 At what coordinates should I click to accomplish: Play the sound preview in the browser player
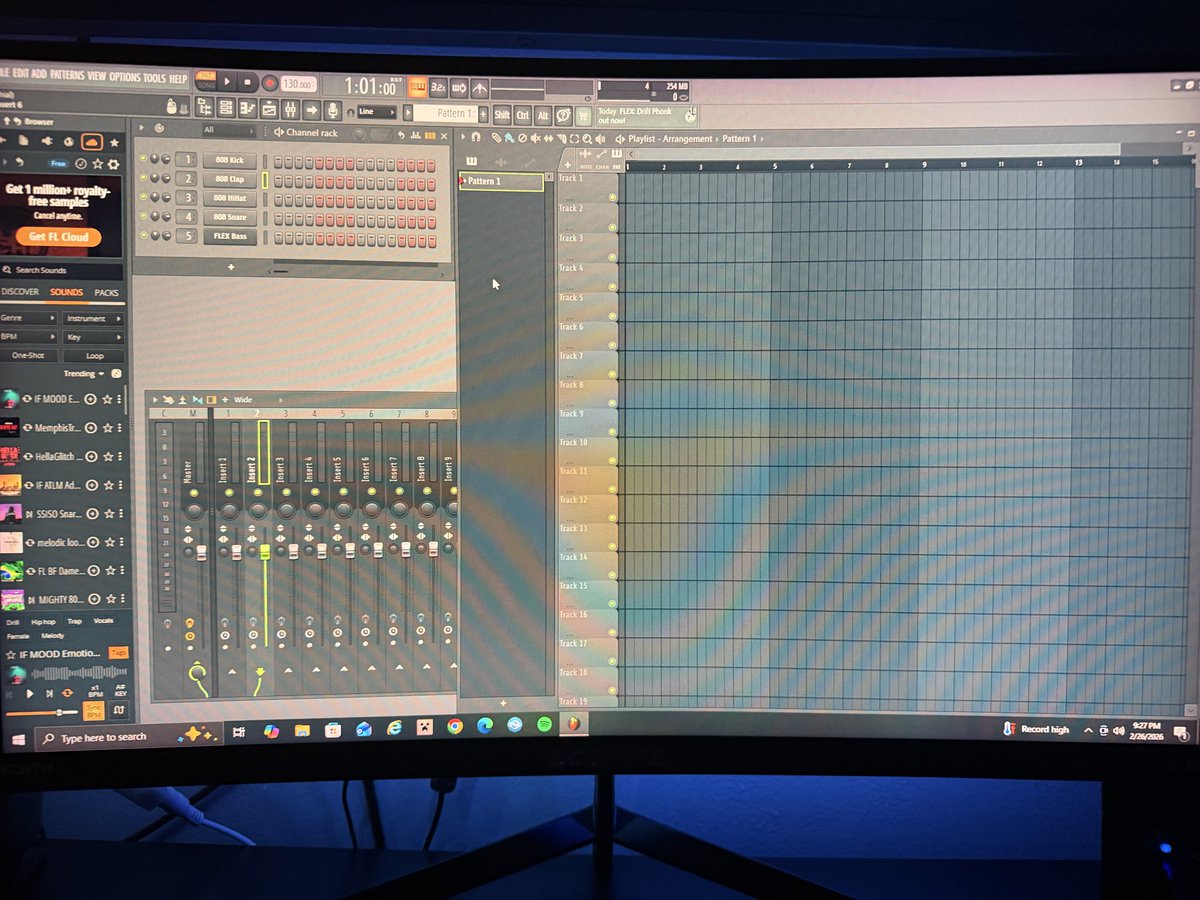pos(30,694)
